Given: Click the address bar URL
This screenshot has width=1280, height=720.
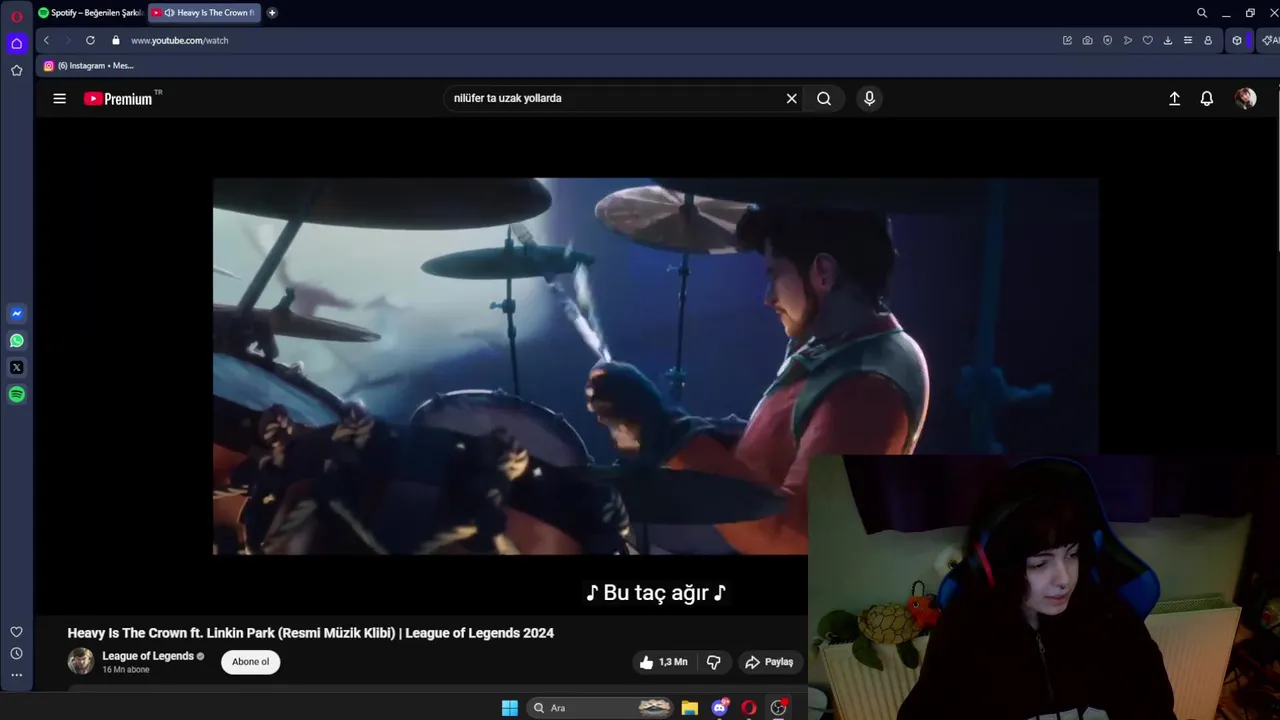Looking at the screenshot, I should point(180,40).
